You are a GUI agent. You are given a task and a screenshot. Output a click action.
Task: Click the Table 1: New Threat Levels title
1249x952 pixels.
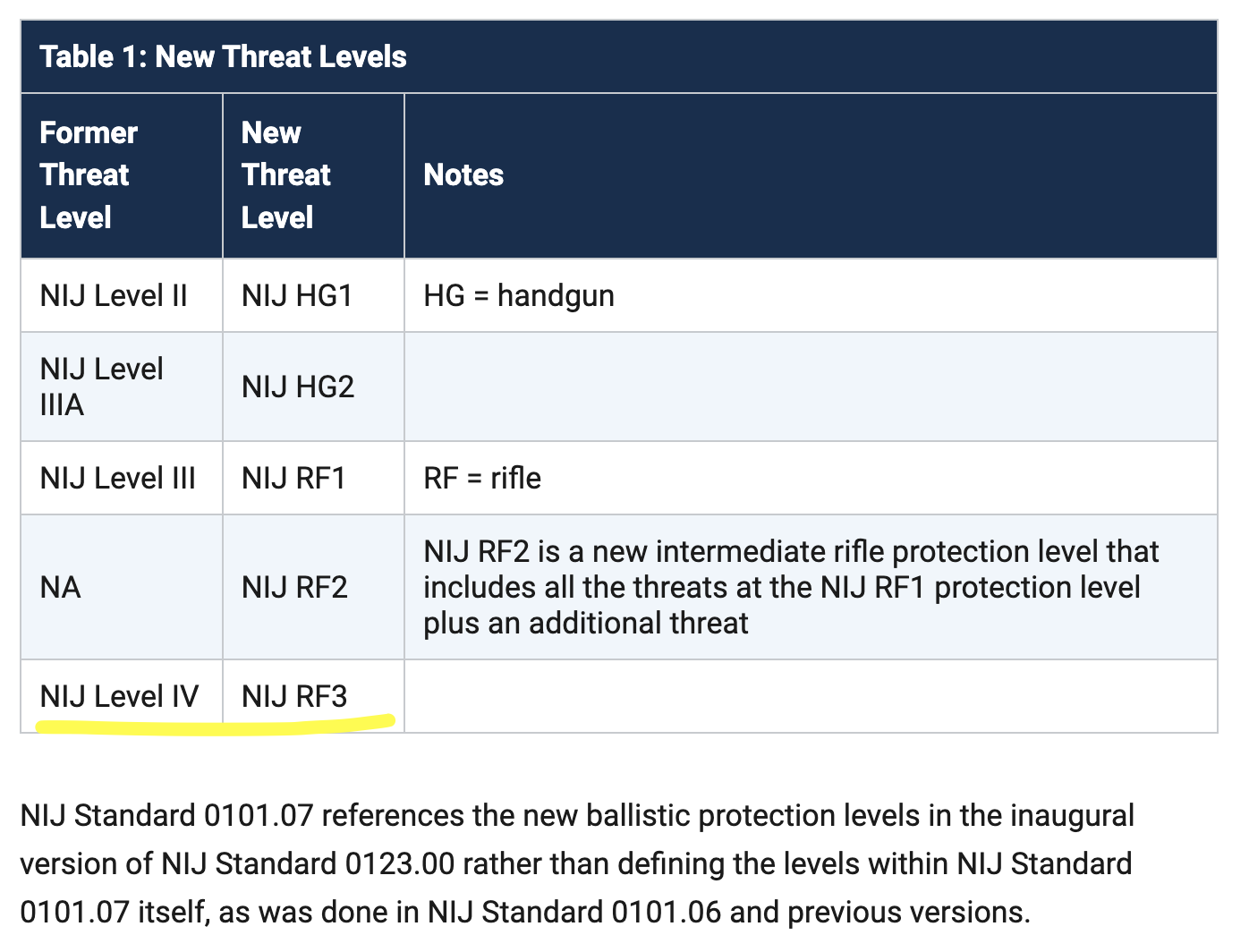(223, 57)
